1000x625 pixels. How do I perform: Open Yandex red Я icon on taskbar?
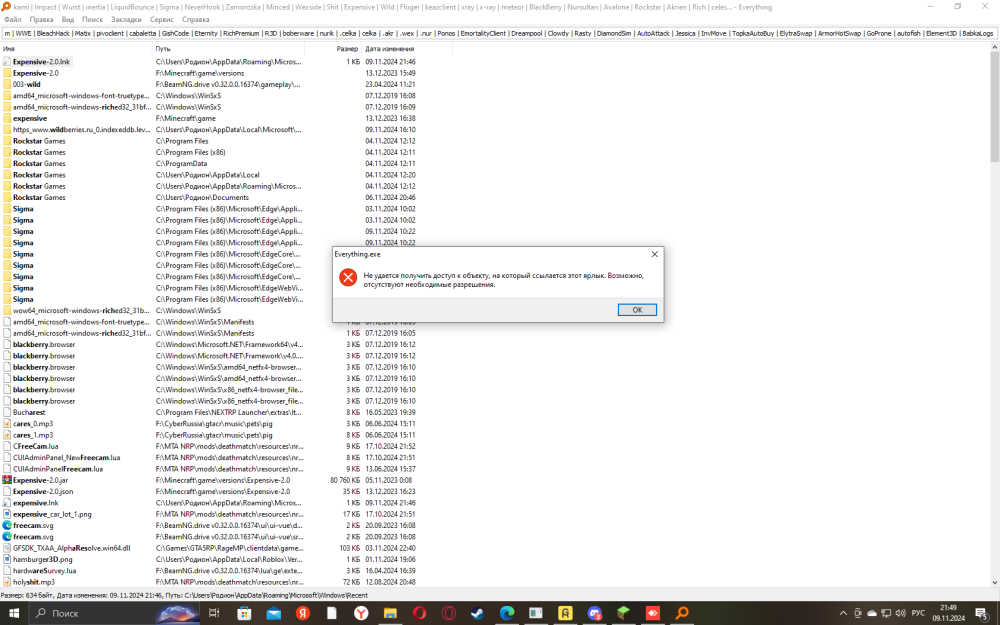coord(303,613)
